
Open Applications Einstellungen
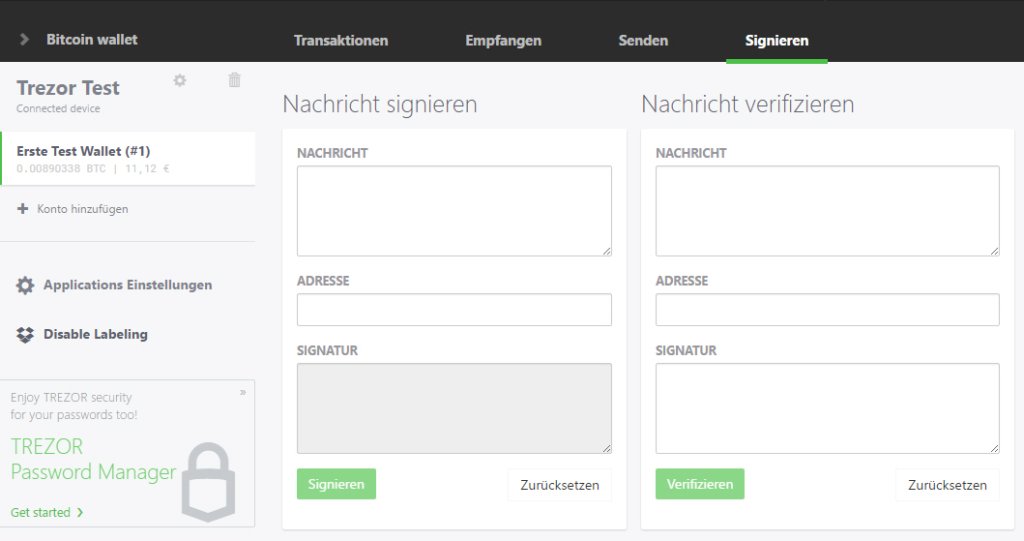[x=127, y=285]
